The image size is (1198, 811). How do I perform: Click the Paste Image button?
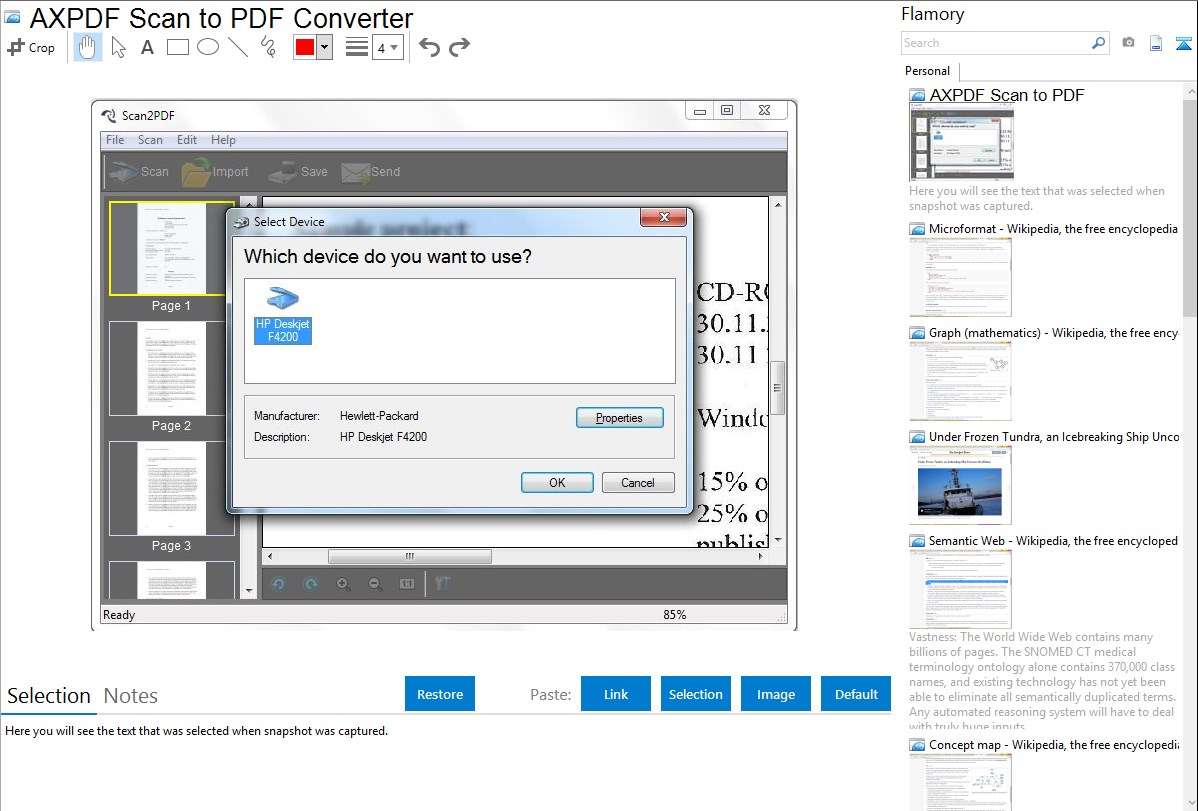(x=776, y=694)
